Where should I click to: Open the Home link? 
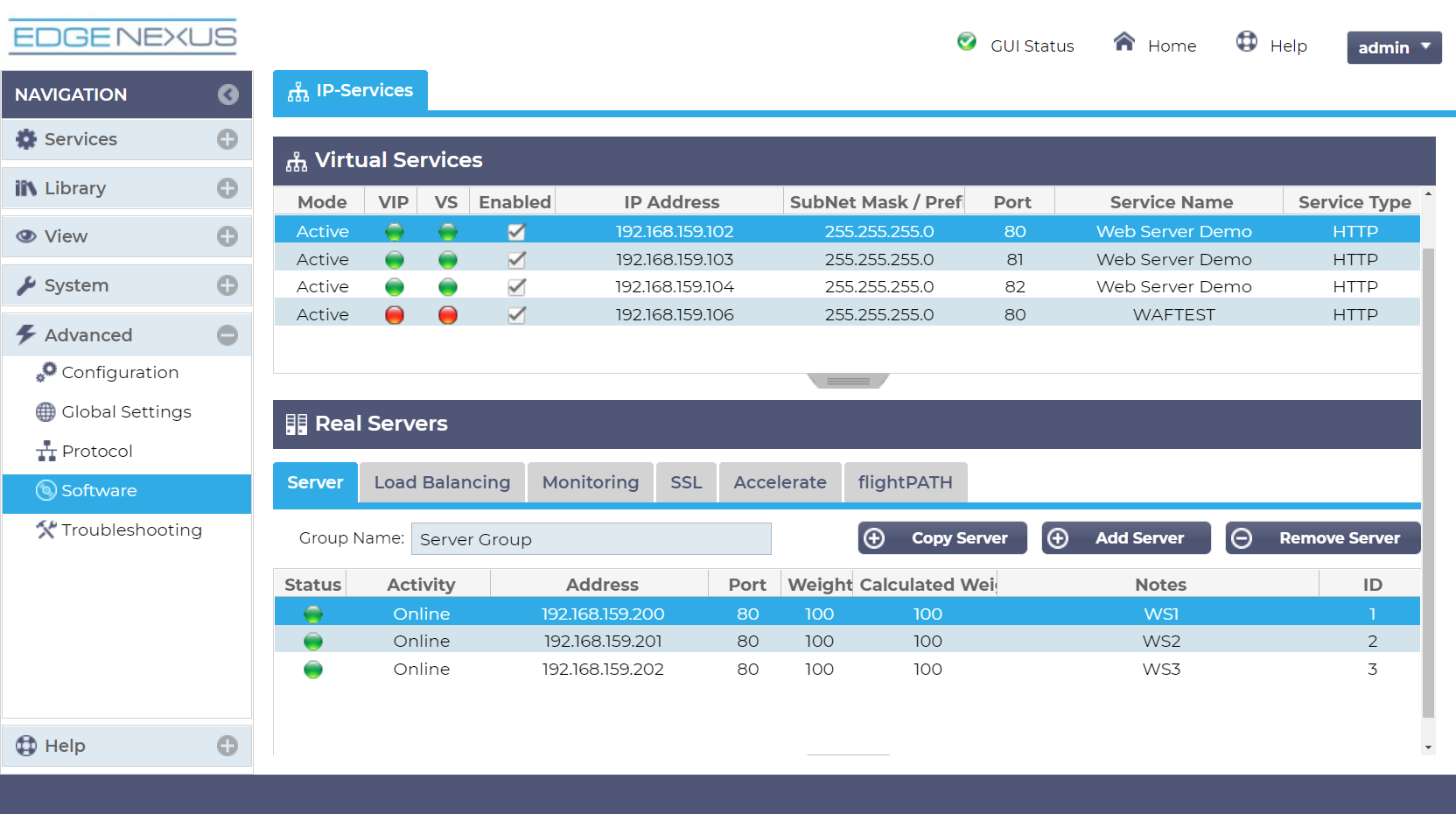pos(1172,46)
